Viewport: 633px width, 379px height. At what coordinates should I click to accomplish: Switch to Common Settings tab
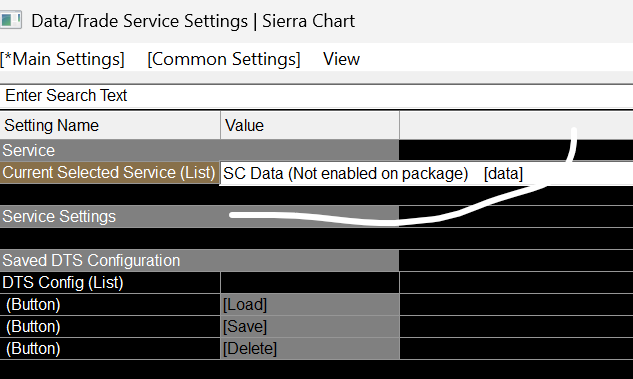[224, 59]
